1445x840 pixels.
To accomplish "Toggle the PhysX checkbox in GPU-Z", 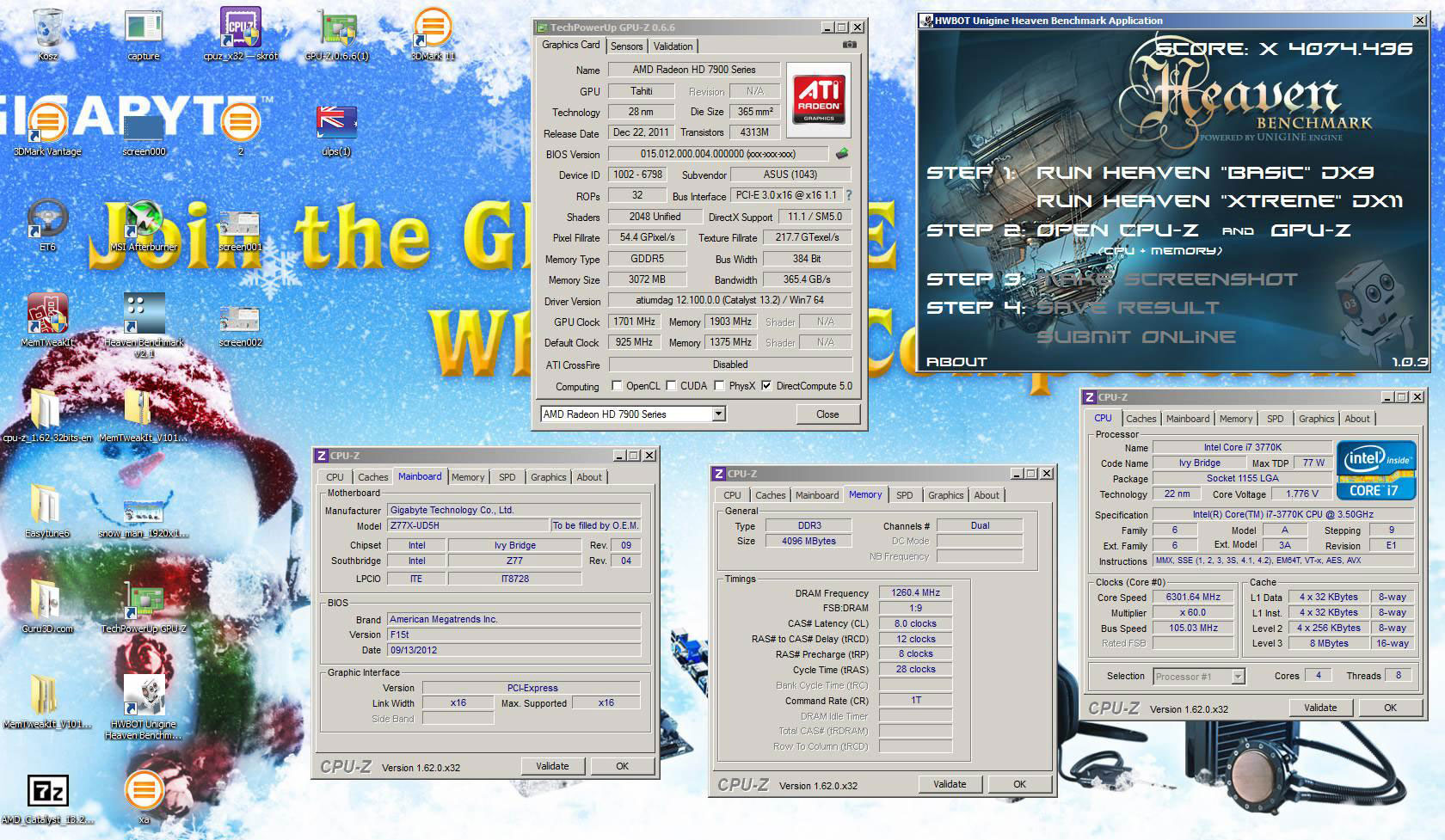I will (x=719, y=385).
